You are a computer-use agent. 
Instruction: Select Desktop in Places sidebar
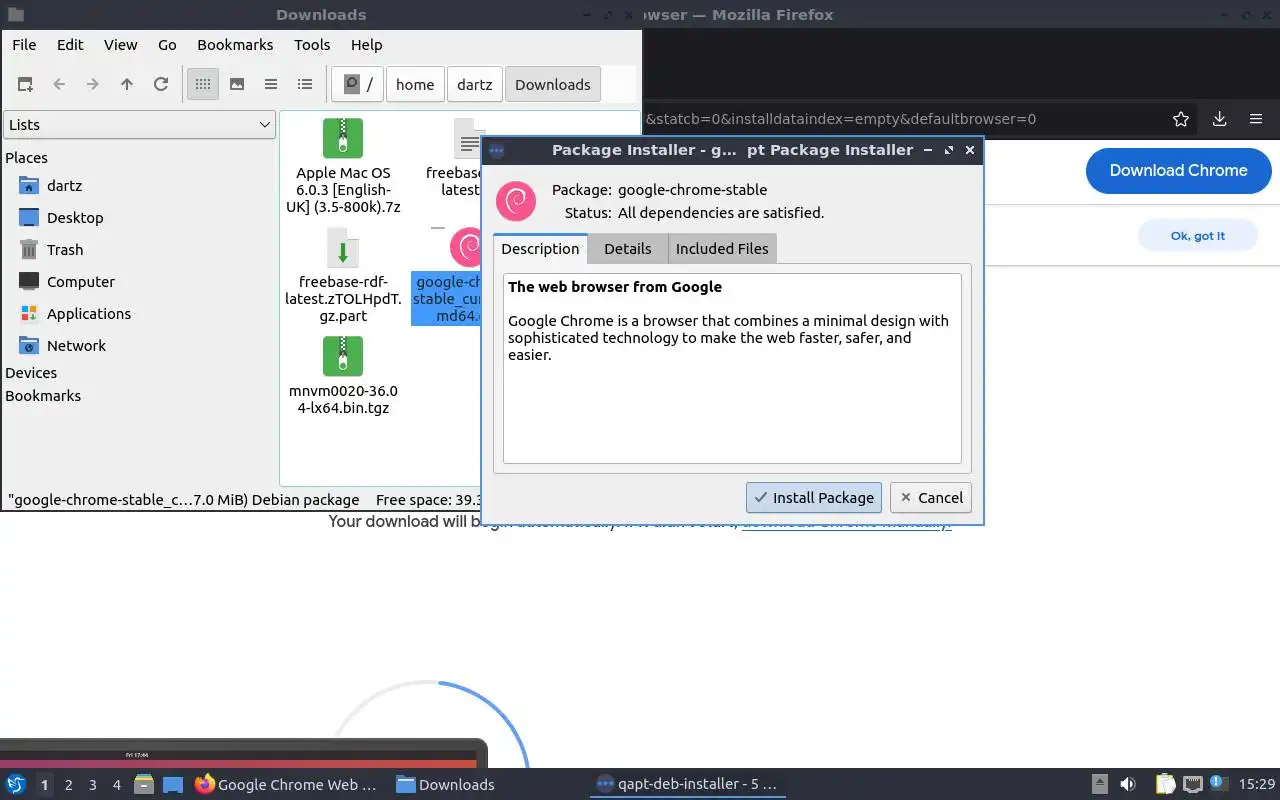click(75, 218)
